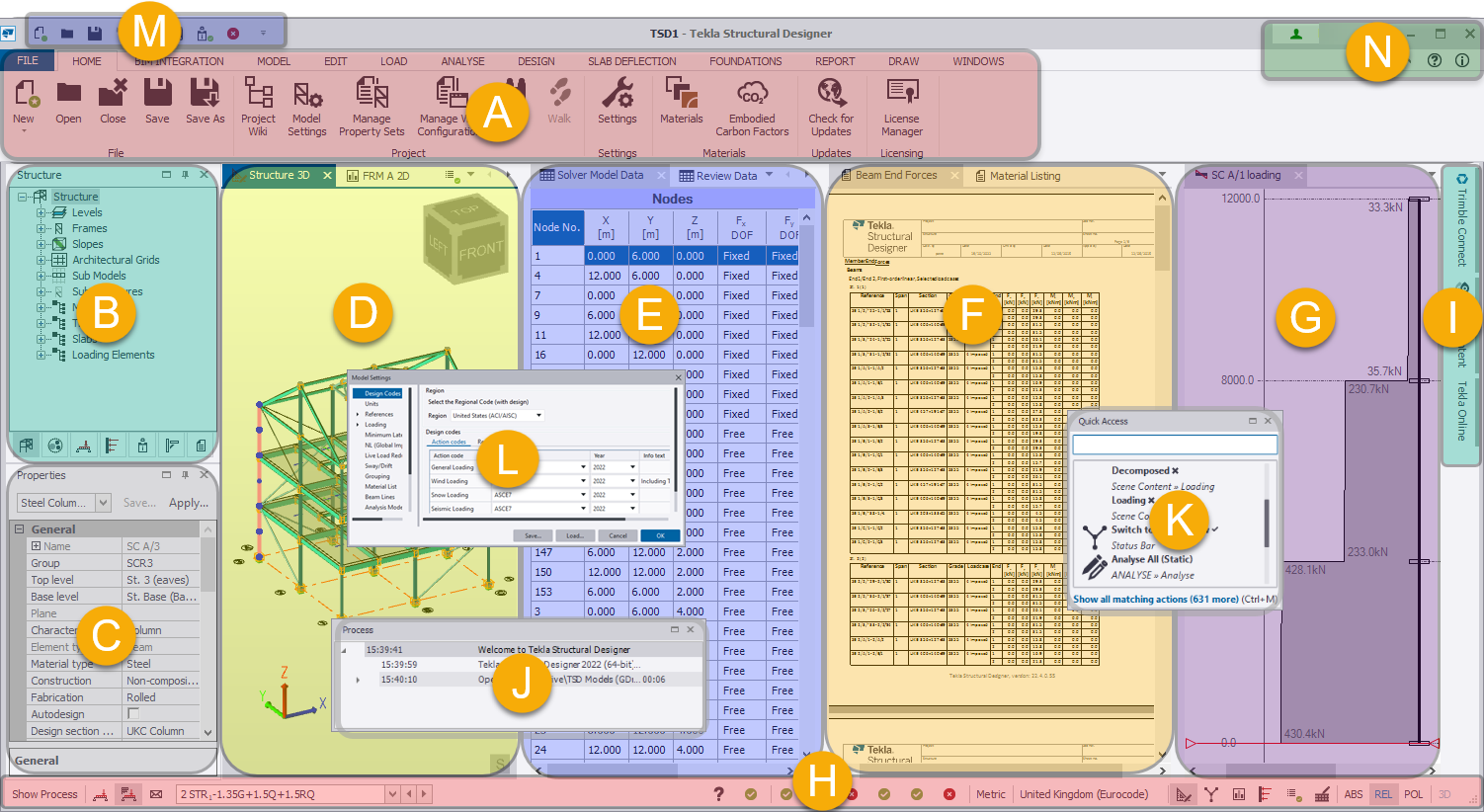Select Units in the Model Settings list
Screen dimensions: 1484x812
coord(371,404)
